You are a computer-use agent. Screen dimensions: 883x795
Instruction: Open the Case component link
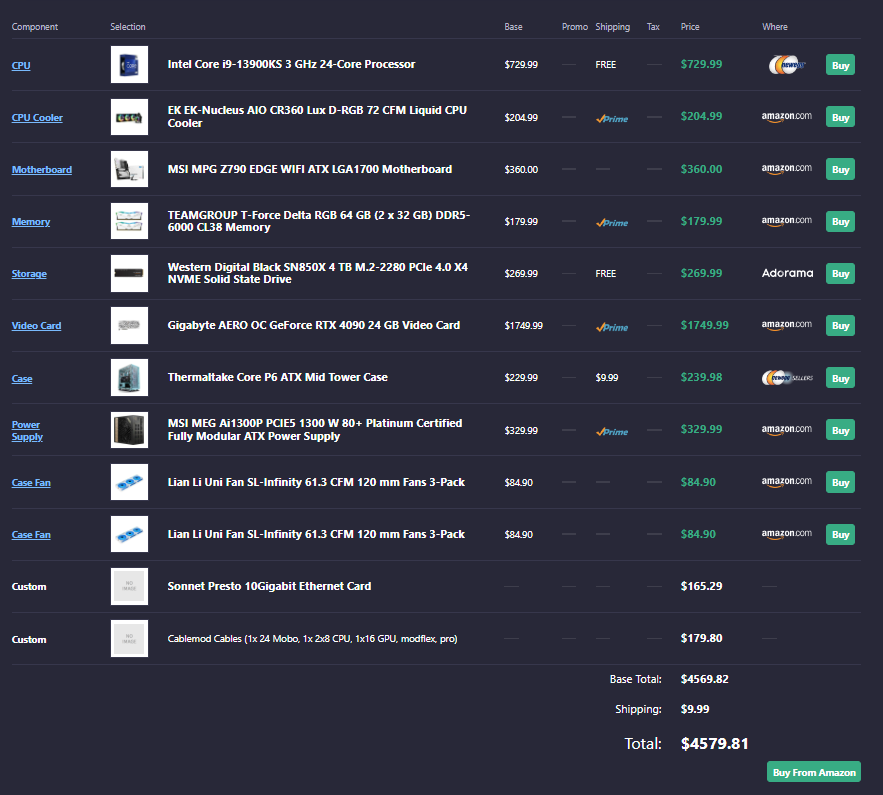22,378
